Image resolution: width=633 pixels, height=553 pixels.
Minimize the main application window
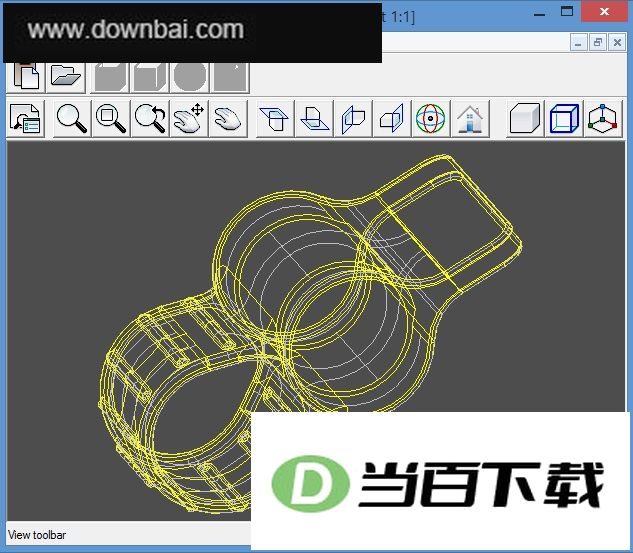(x=539, y=13)
